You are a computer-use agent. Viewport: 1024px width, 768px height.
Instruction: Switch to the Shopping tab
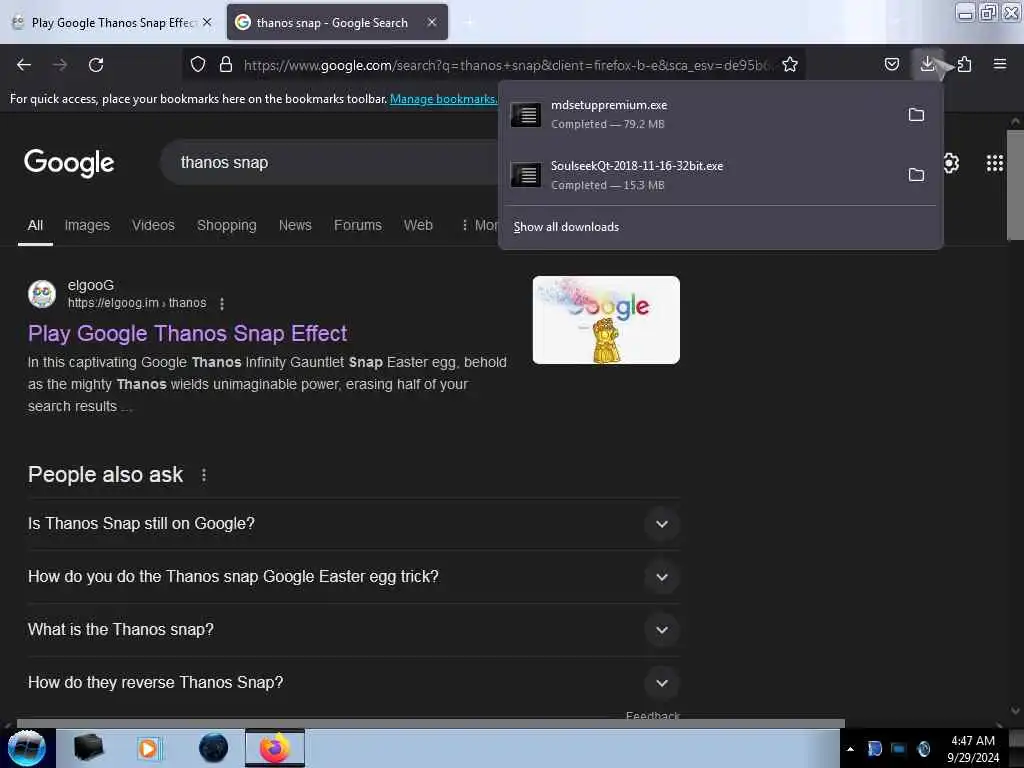227,225
